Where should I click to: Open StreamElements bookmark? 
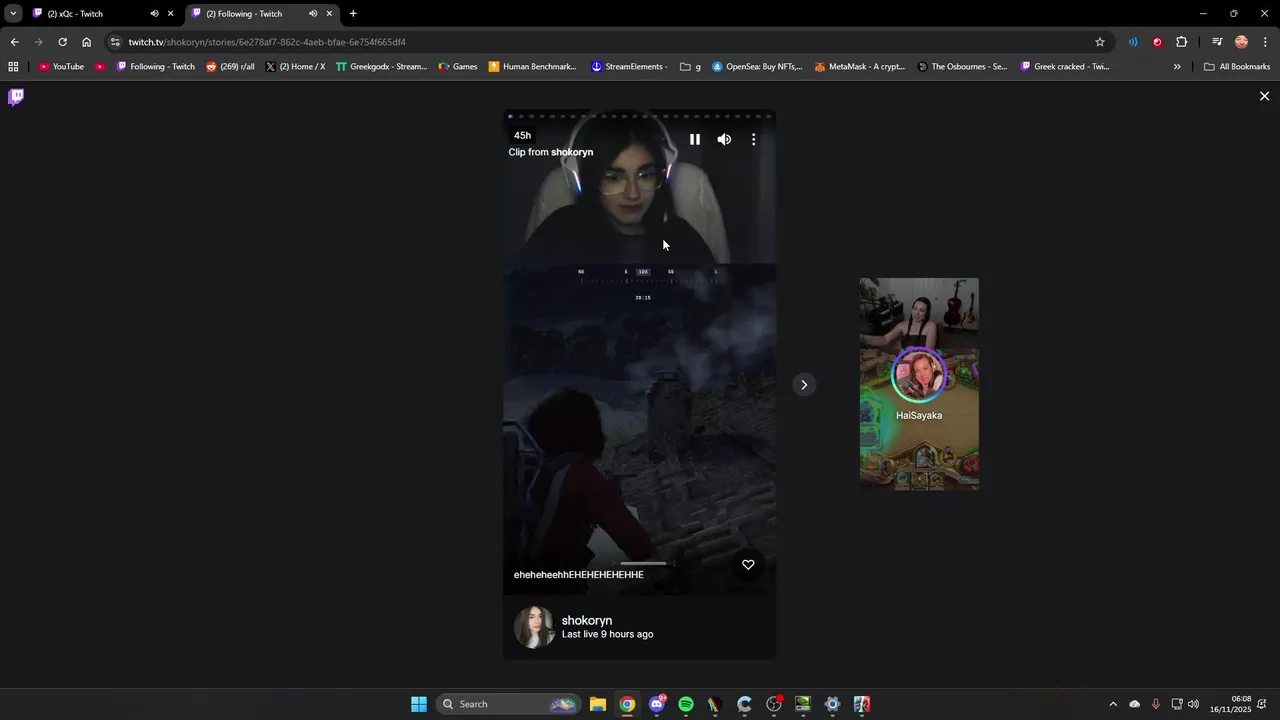[629, 67]
